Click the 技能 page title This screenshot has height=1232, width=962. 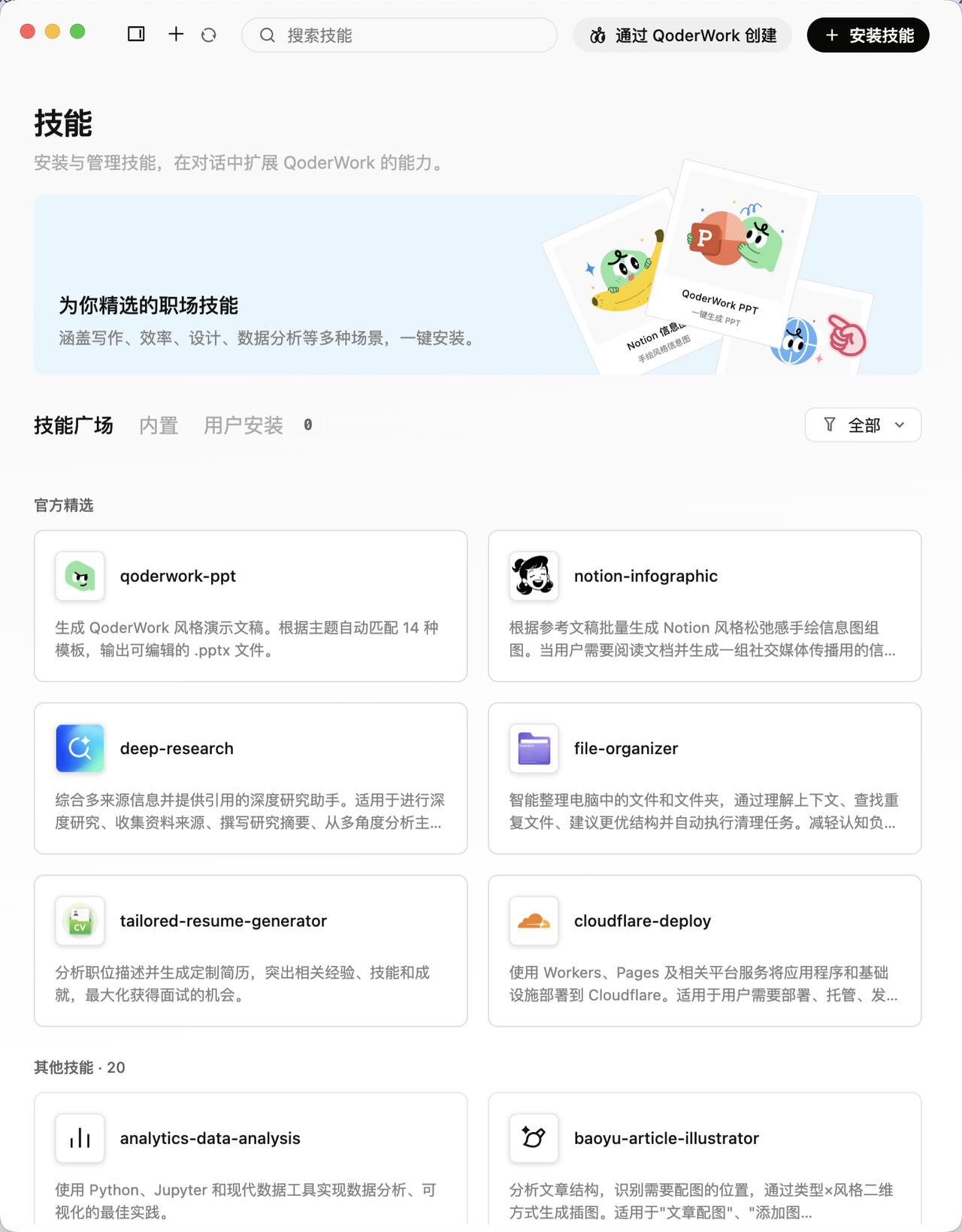[x=63, y=123]
